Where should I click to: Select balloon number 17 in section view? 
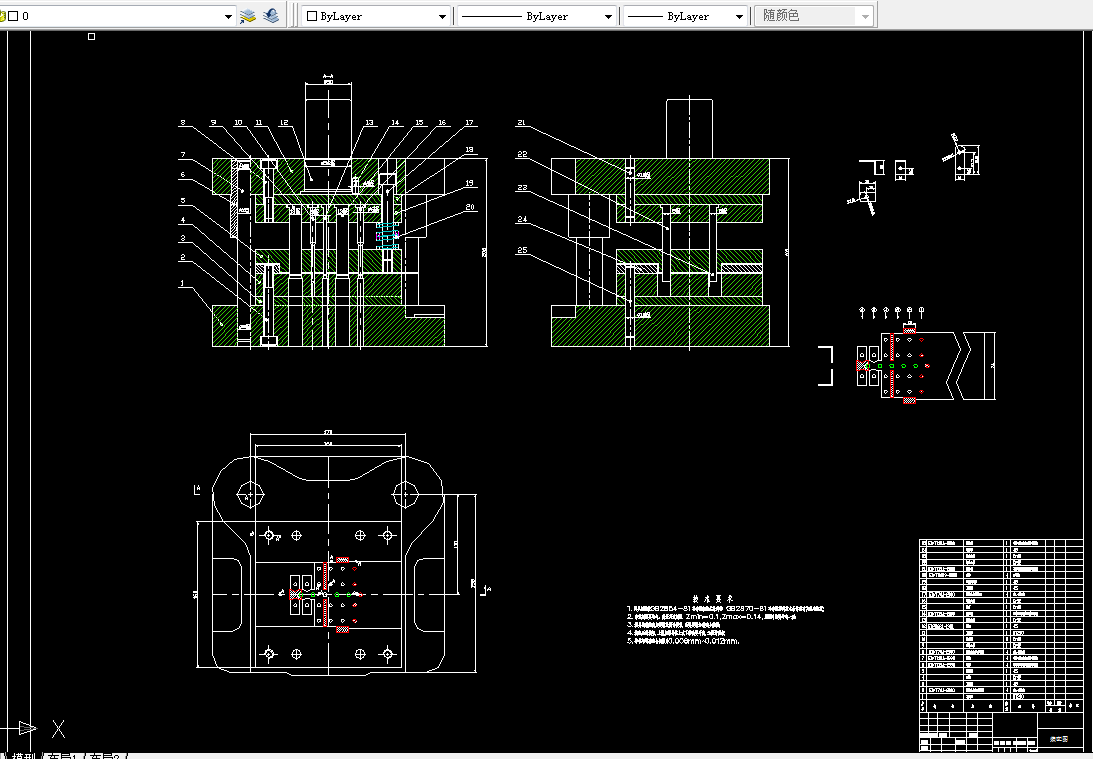(469, 123)
